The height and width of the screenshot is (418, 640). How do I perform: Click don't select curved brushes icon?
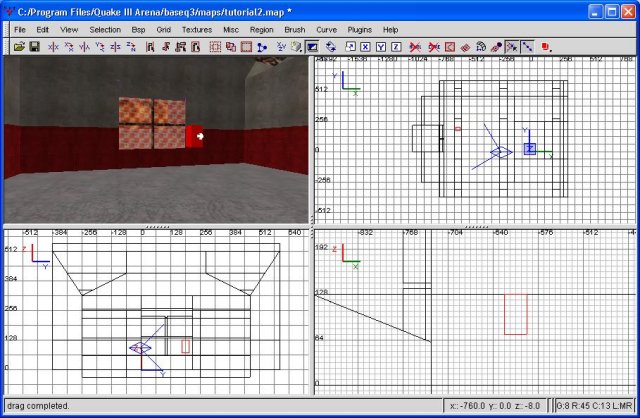(434, 47)
